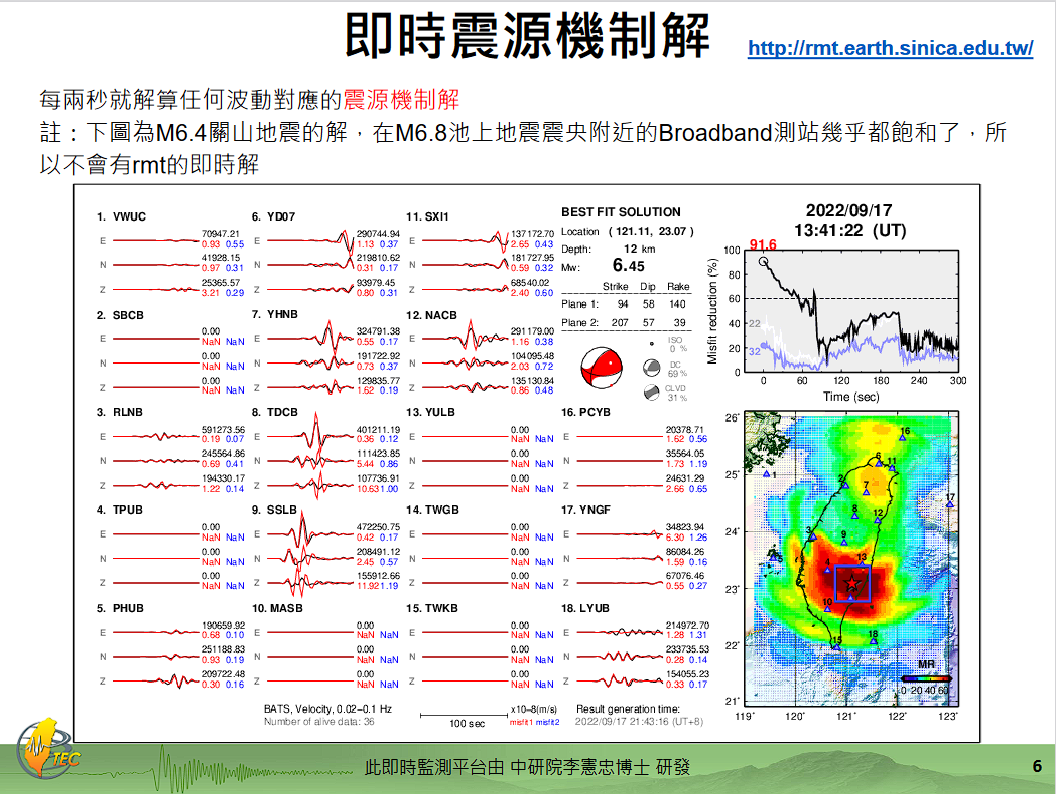The width and height of the screenshot is (1056, 794).
Task: Click station label 11. SXI1
Action: 427,217
